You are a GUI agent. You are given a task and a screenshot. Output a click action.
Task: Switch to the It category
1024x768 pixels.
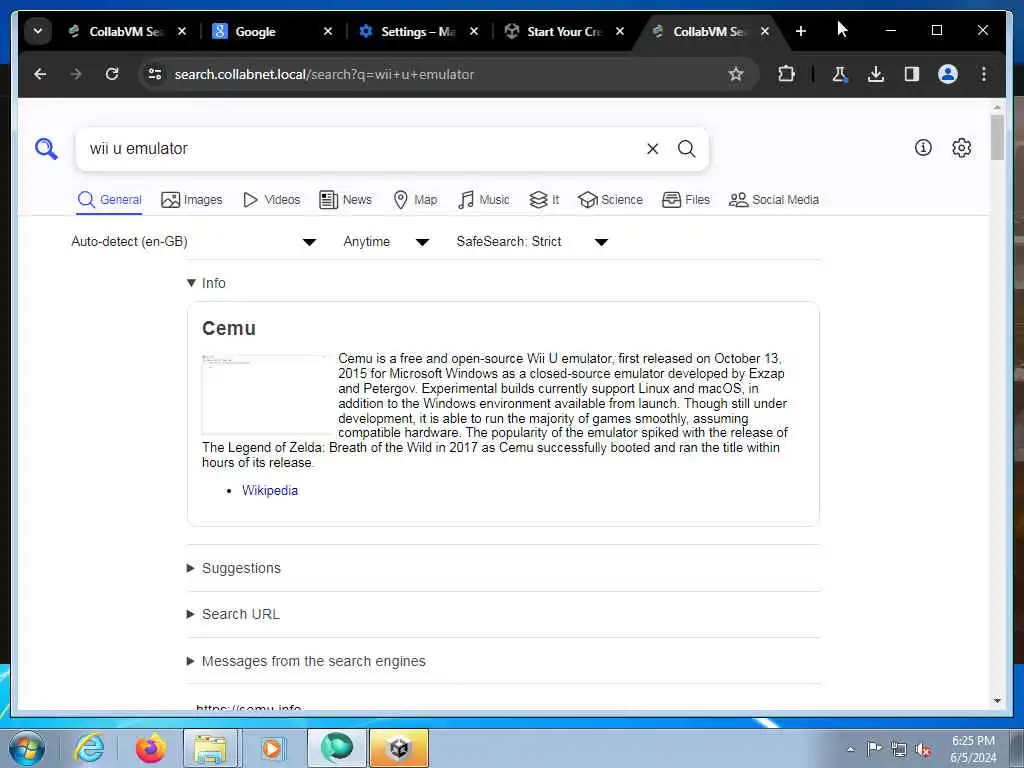(x=544, y=200)
